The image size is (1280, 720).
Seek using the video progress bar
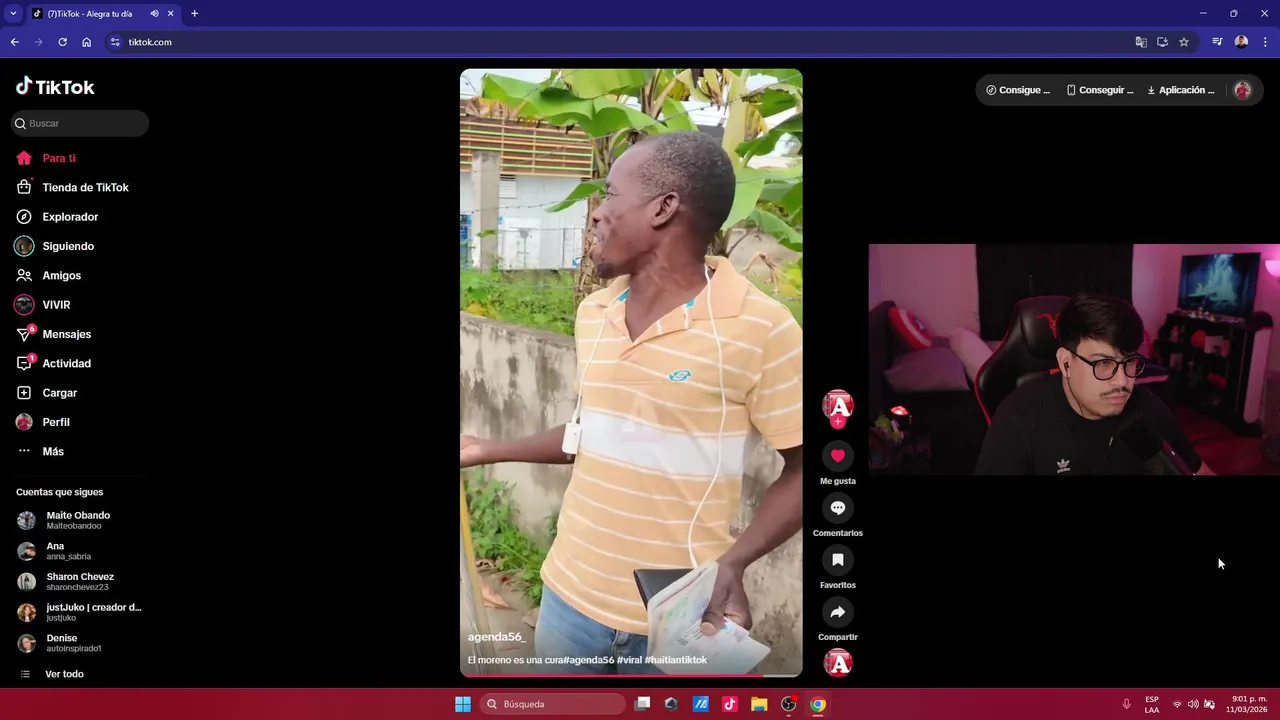[631, 675]
